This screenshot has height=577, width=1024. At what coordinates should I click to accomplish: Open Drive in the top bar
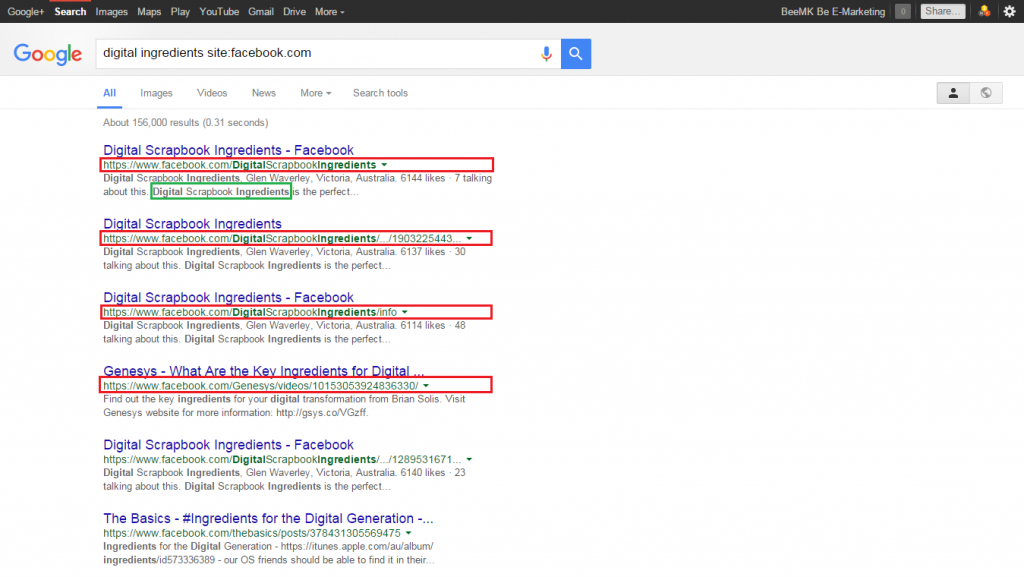[295, 12]
